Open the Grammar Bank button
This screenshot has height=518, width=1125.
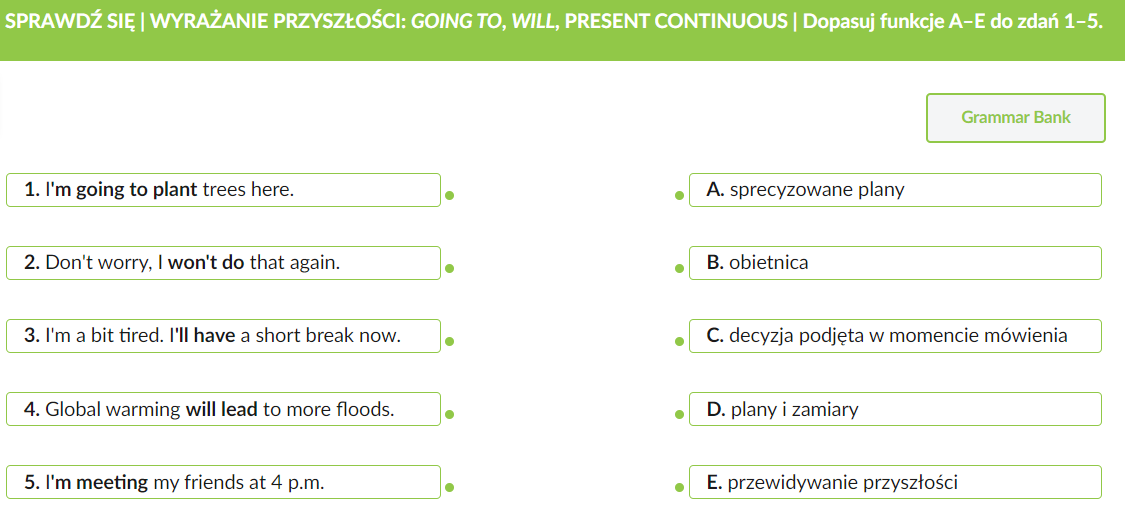coord(1015,118)
